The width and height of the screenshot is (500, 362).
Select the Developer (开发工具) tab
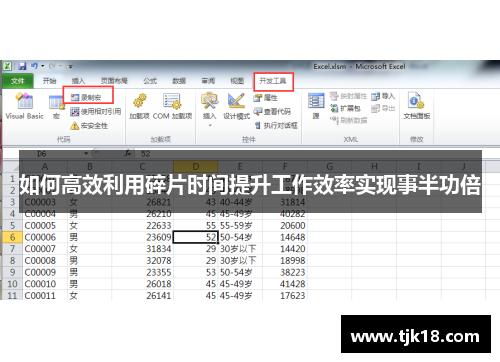(273, 81)
